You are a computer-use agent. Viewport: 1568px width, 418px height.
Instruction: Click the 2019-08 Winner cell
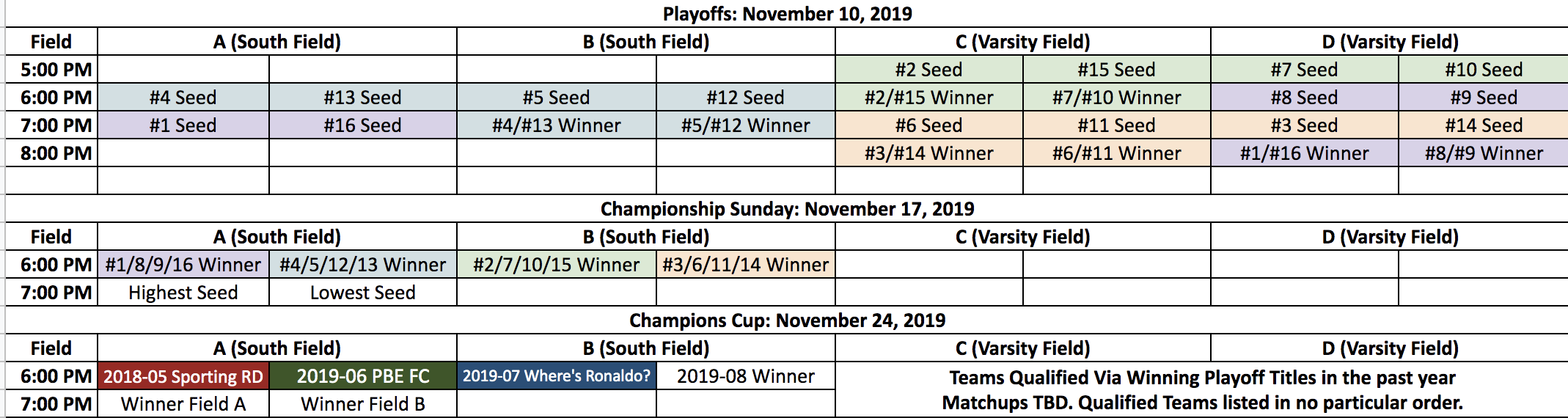pyautogui.click(x=746, y=376)
